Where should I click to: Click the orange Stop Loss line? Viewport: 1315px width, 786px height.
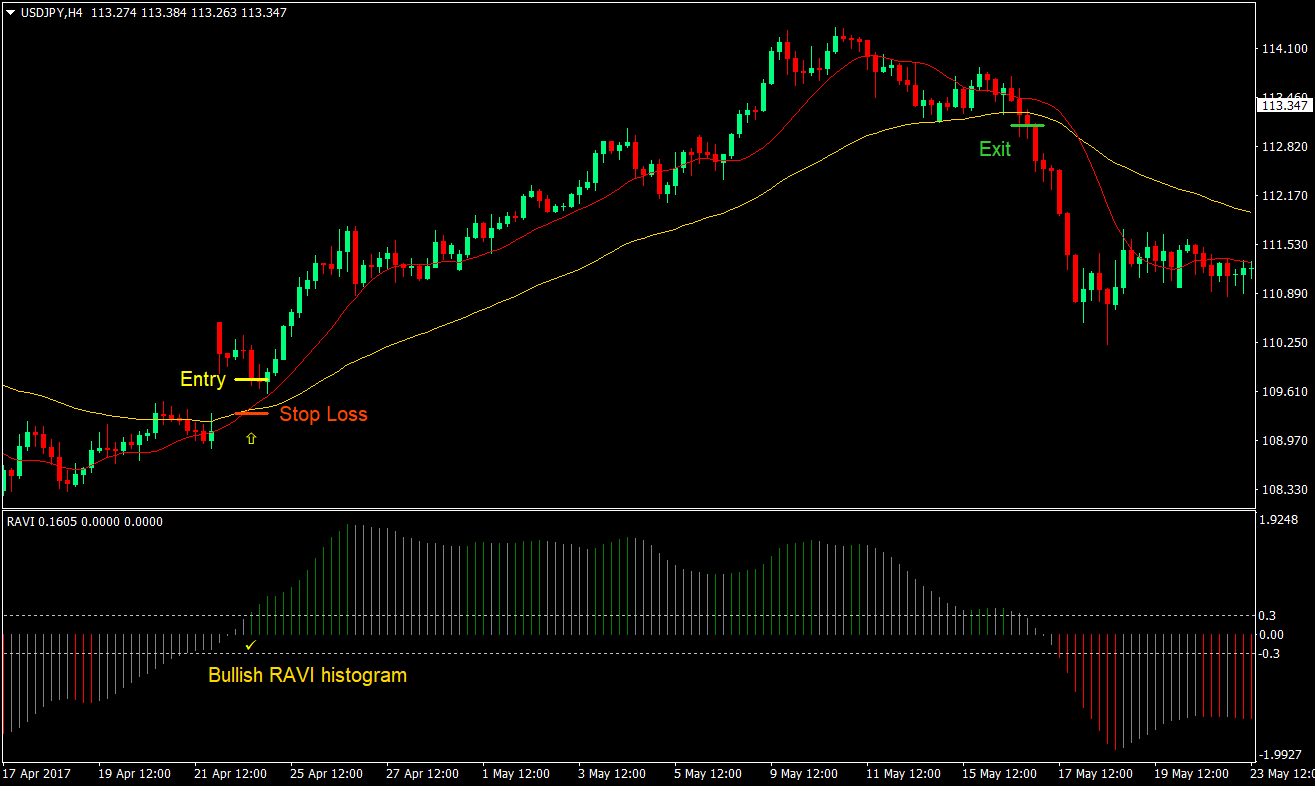pyautogui.click(x=251, y=413)
